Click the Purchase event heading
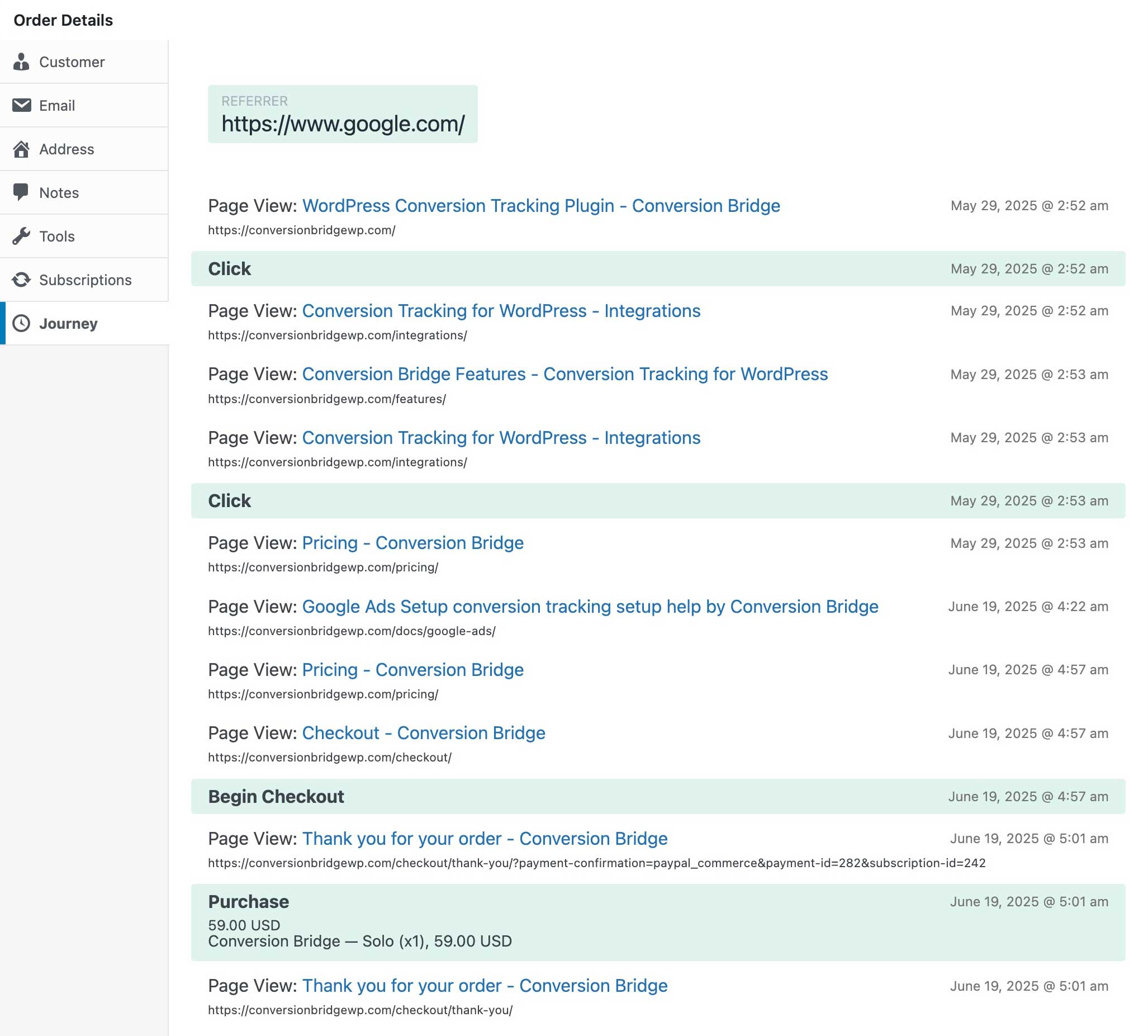1148x1036 pixels. pyautogui.click(x=248, y=902)
